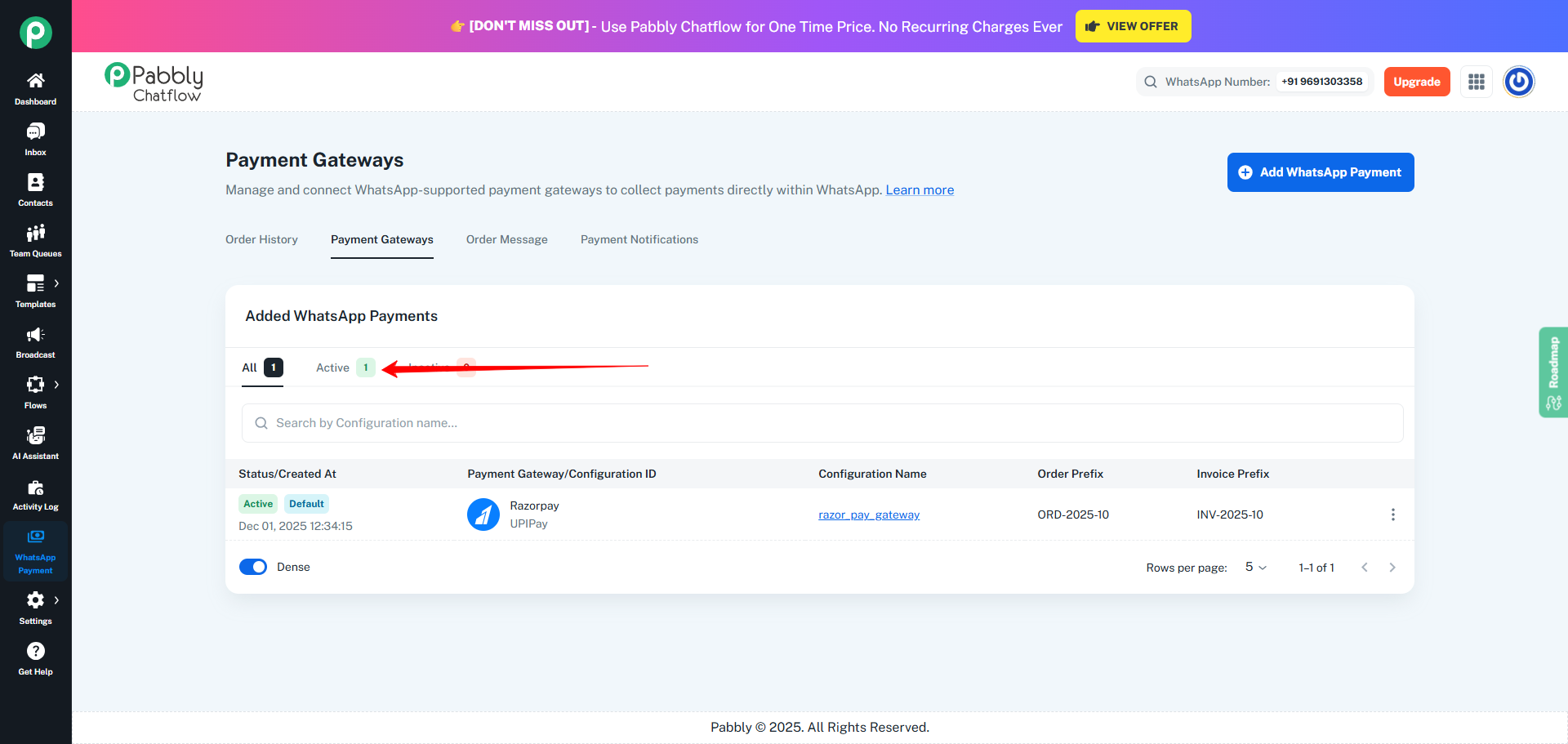Open the apps grid menu
The image size is (1568, 744).
tap(1477, 82)
